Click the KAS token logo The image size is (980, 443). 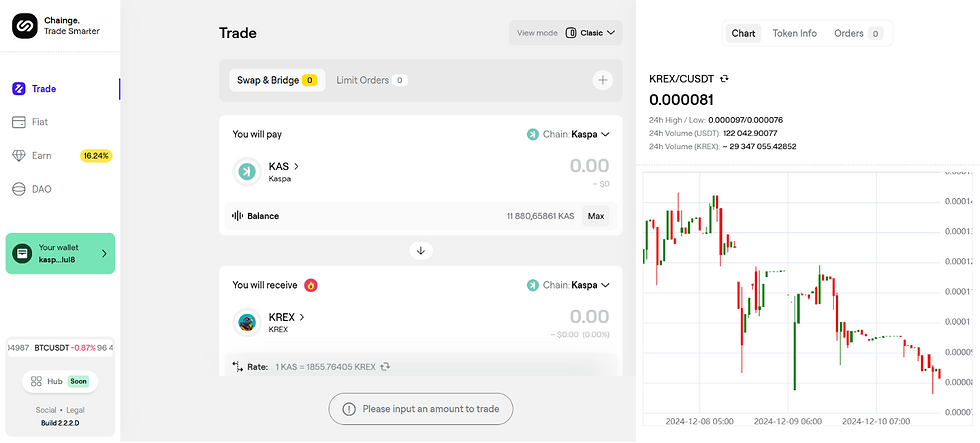click(x=247, y=171)
